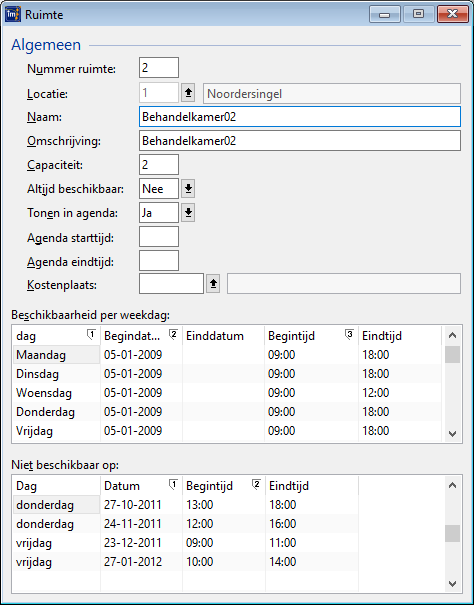Select the 23-12-2011 vrijdag unavailable row
Screen dimensions: 474x605
[x=186, y=543]
